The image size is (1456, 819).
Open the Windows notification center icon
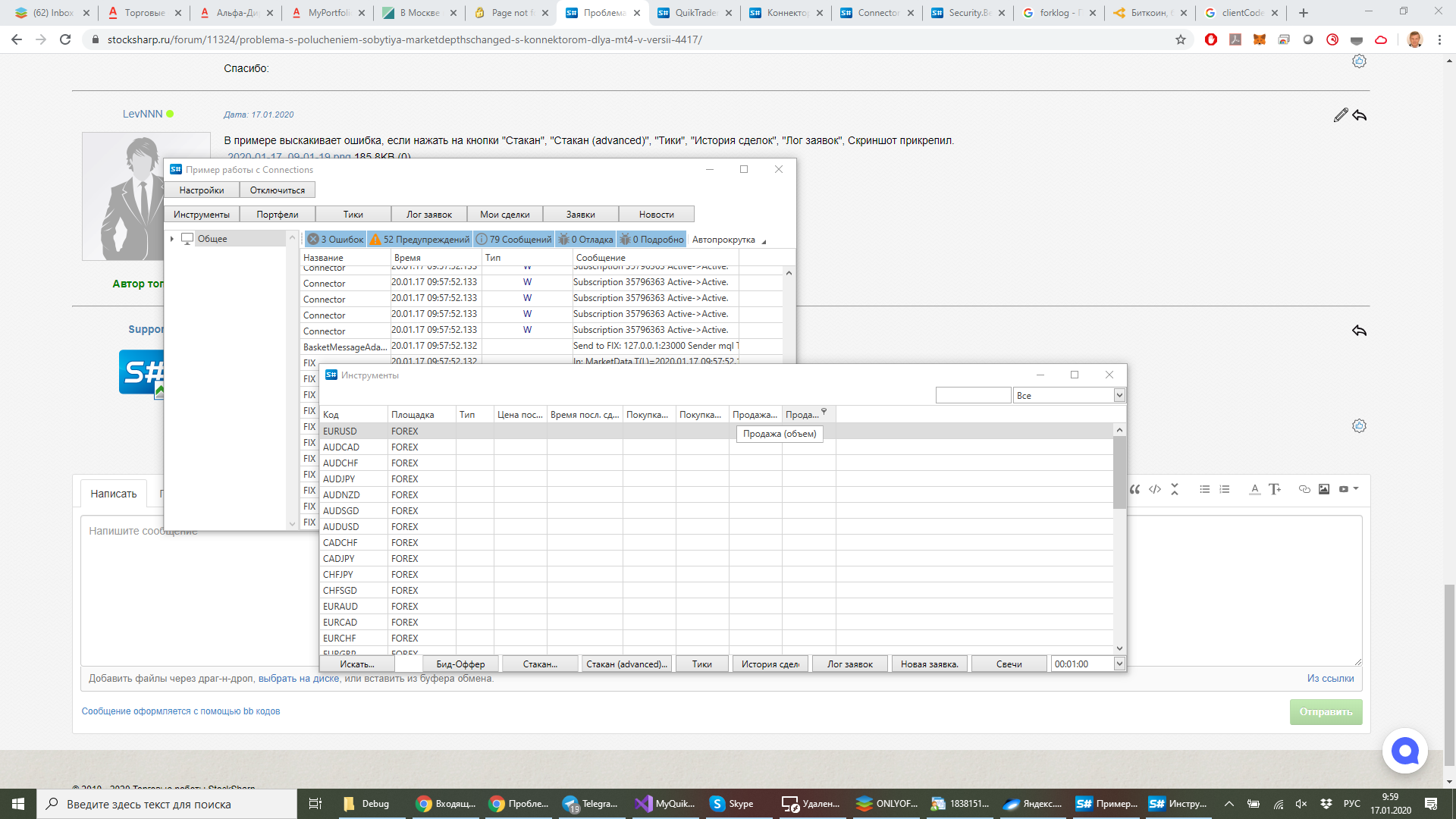pyautogui.click(x=1431, y=804)
